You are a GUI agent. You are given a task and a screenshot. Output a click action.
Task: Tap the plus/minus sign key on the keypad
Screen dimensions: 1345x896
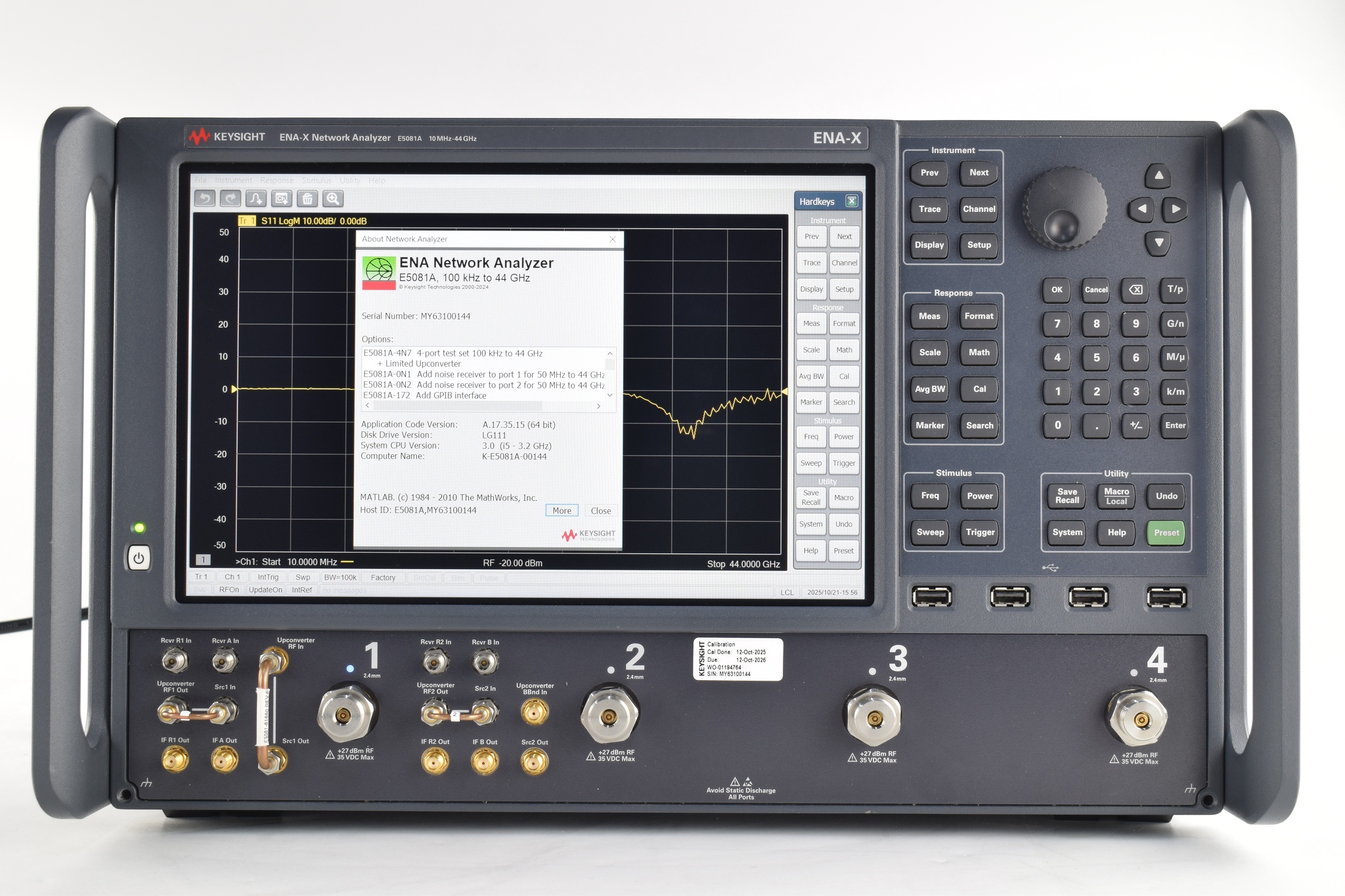coord(1136,425)
